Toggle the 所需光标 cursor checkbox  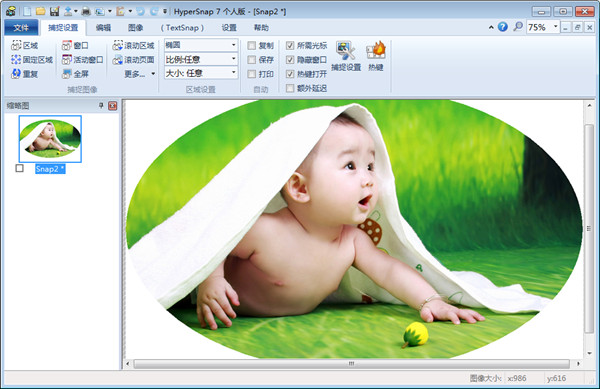[x=290, y=46]
